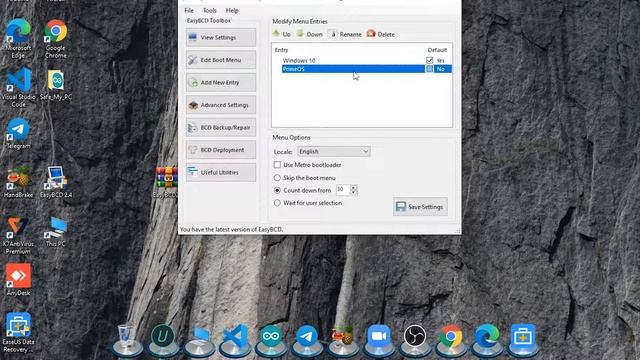This screenshot has width=640, height=360.
Task: Toggle the default checkbox for Windows 10
Action: pos(429,60)
